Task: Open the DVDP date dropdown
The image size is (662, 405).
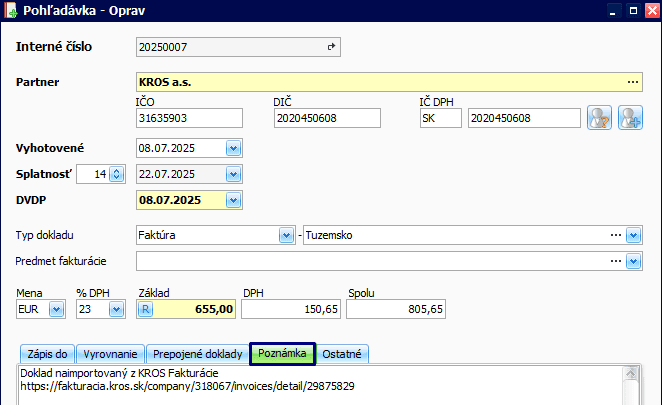Action: click(234, 200)
